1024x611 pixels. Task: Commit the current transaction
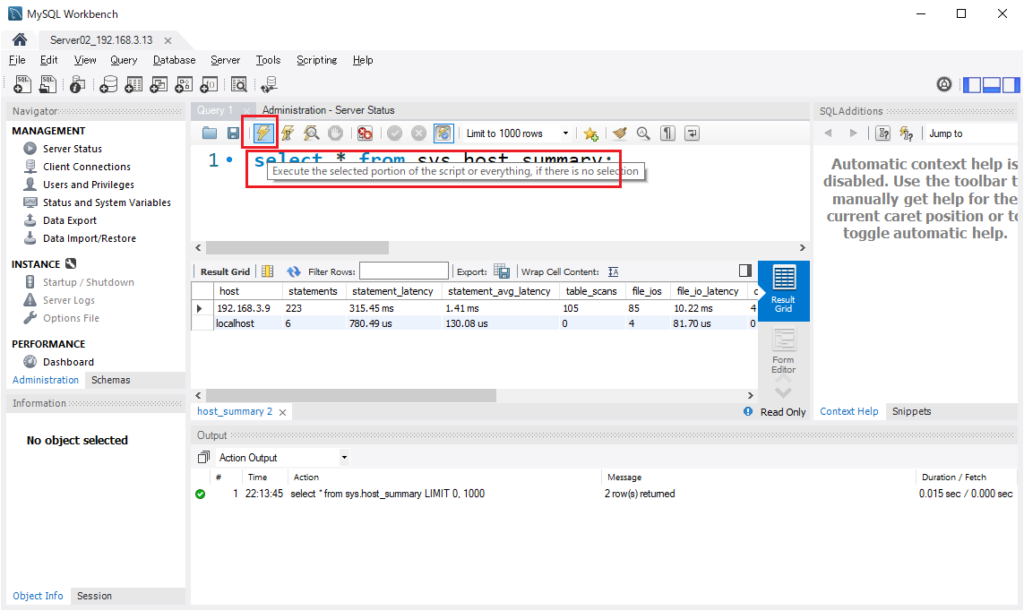(394, 133)
